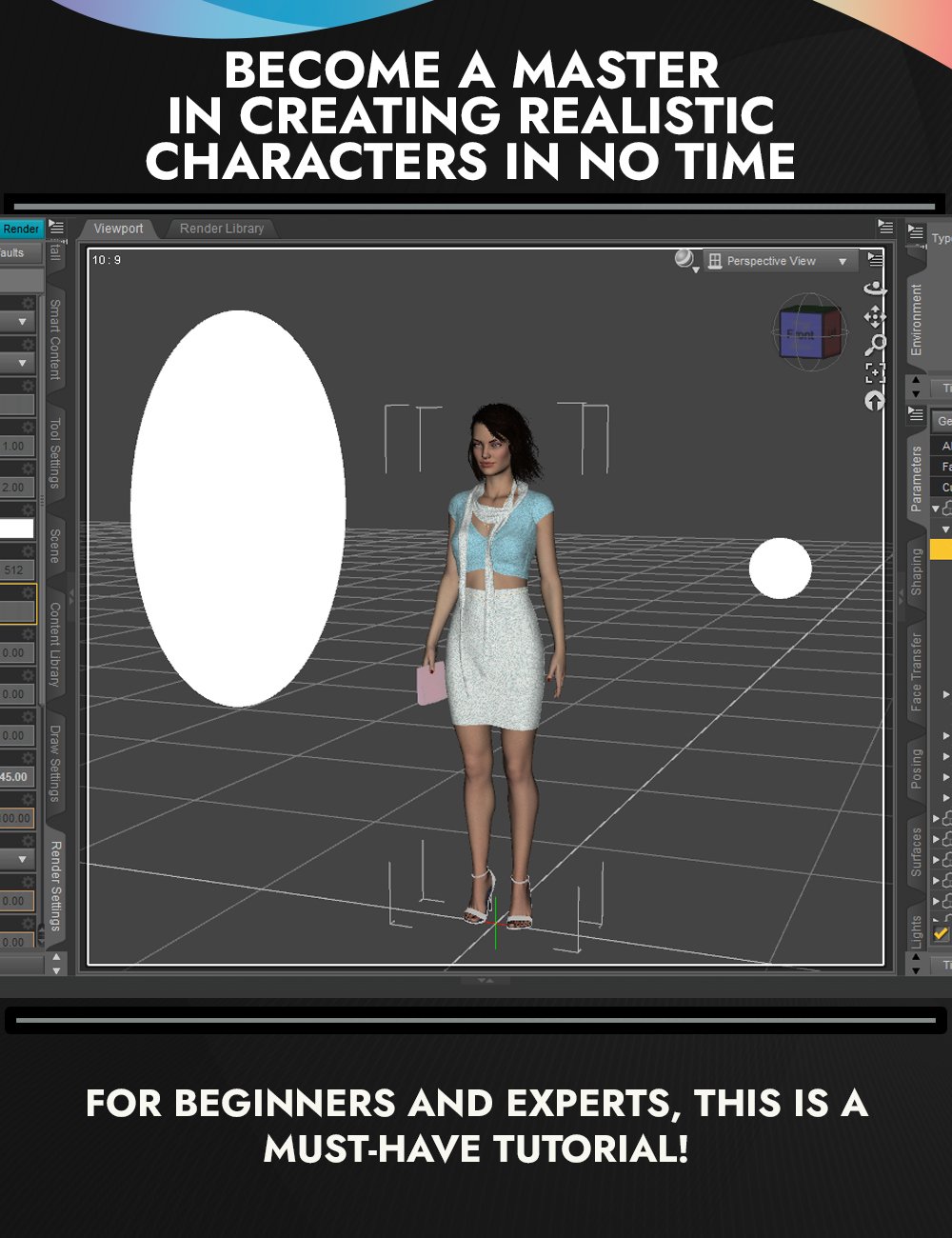Switch to the Render Library tab
This screenshot has width=952, height=1238.
(221, 229)
